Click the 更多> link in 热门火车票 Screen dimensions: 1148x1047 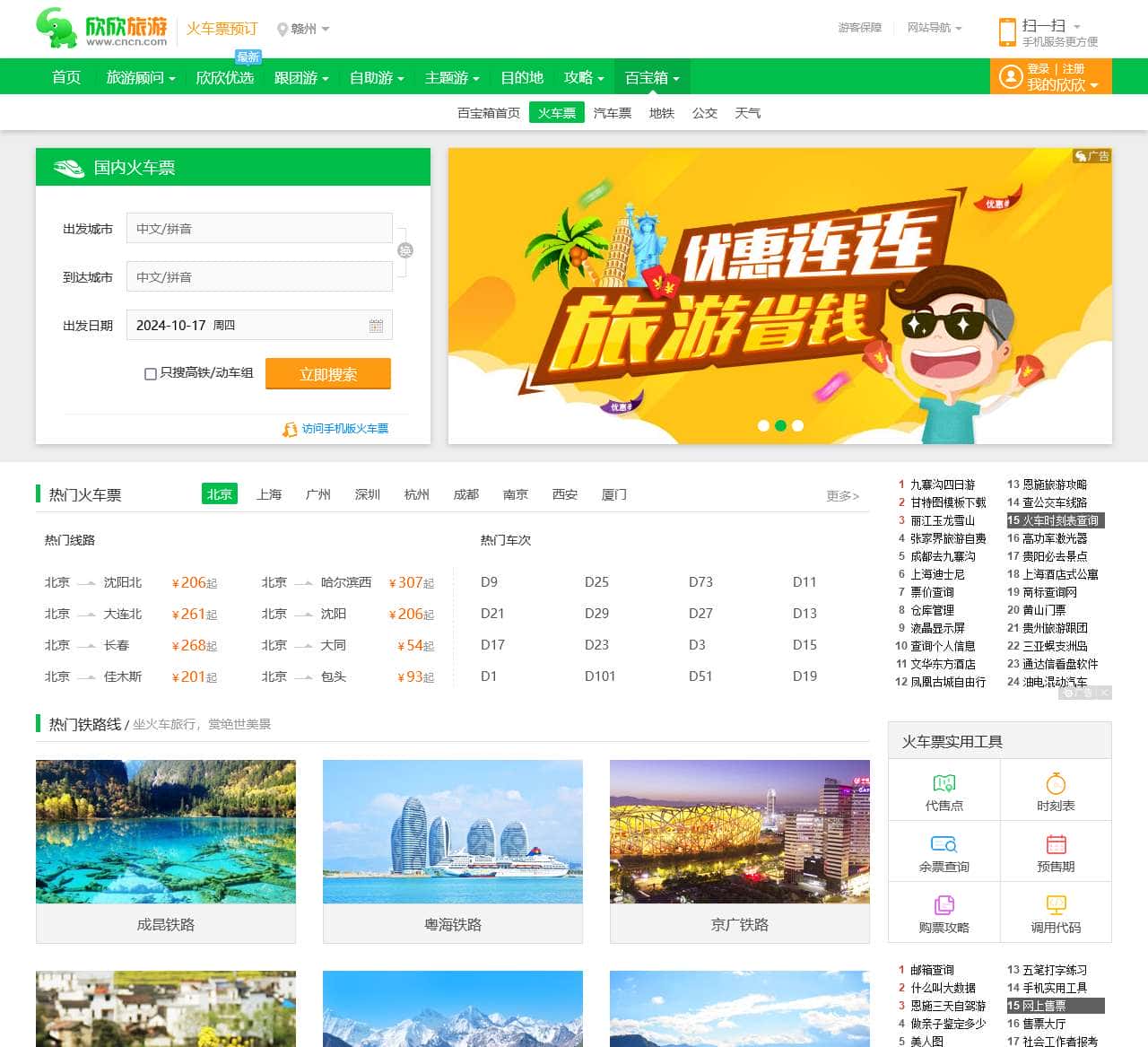coord(843,496)
